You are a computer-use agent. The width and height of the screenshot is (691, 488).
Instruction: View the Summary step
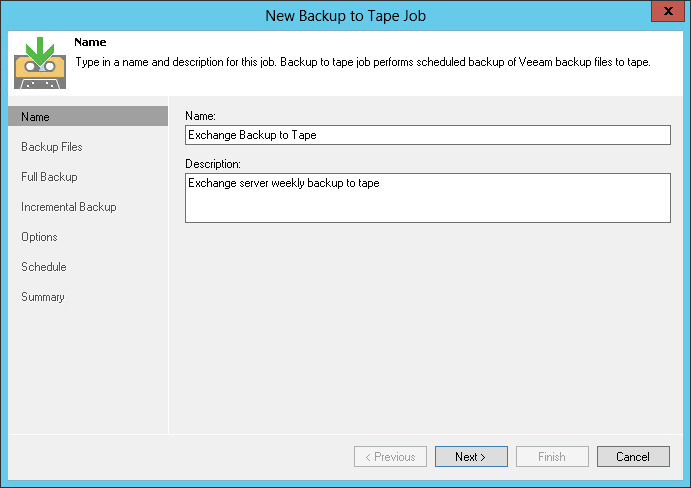[43, 297]
